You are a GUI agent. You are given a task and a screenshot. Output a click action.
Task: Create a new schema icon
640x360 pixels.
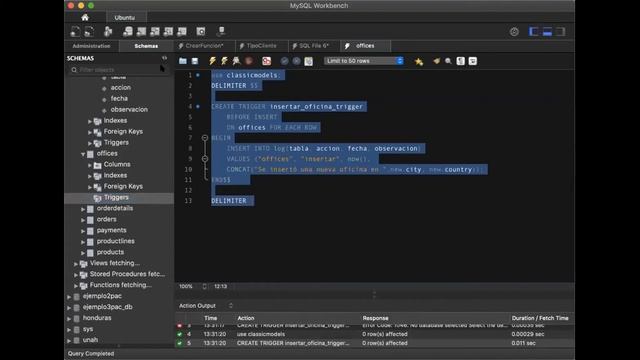pos(128,31)
